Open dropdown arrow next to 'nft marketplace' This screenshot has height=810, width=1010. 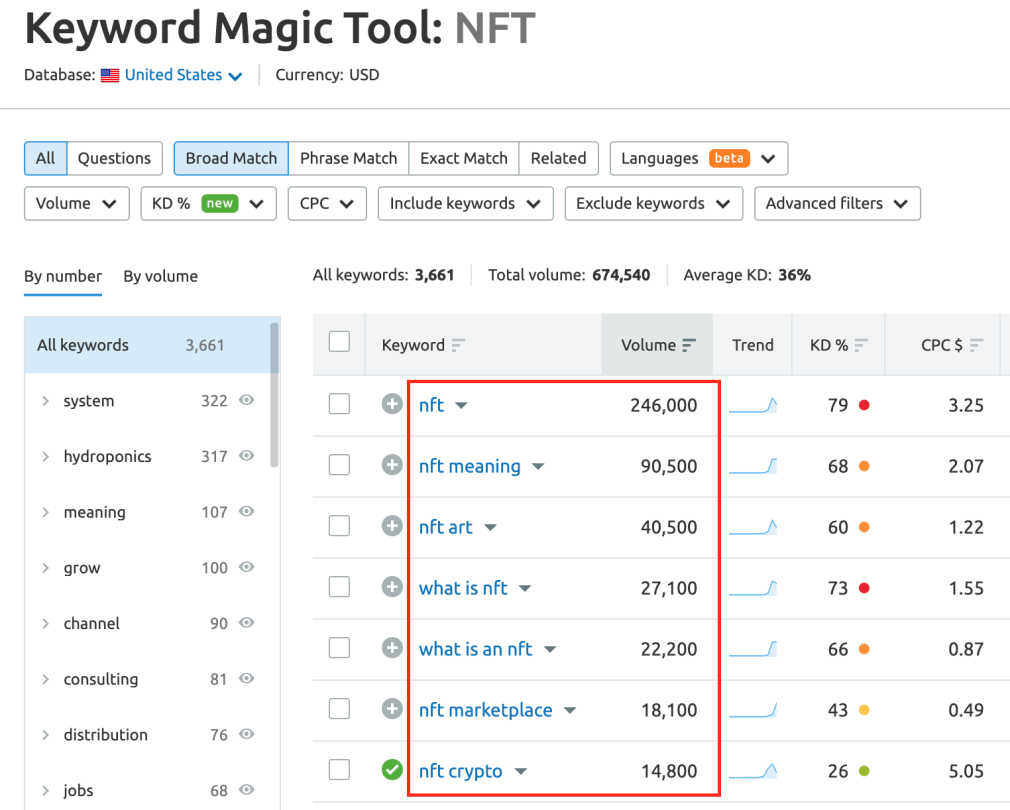point(570,711)
